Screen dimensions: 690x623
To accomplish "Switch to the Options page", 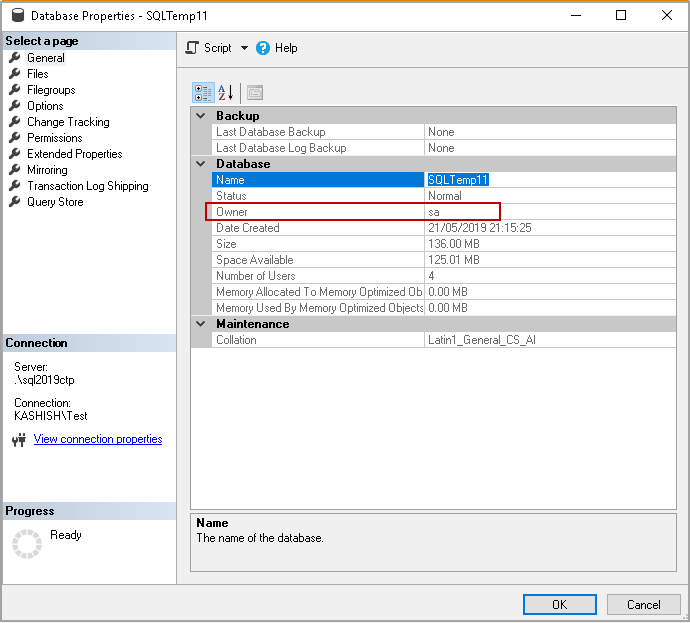I will pos(45,106).
